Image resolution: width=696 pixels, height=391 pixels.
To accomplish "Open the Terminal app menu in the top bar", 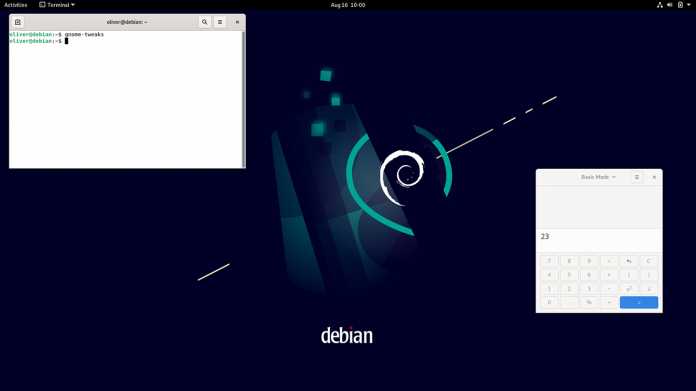I will pos(57,5).
